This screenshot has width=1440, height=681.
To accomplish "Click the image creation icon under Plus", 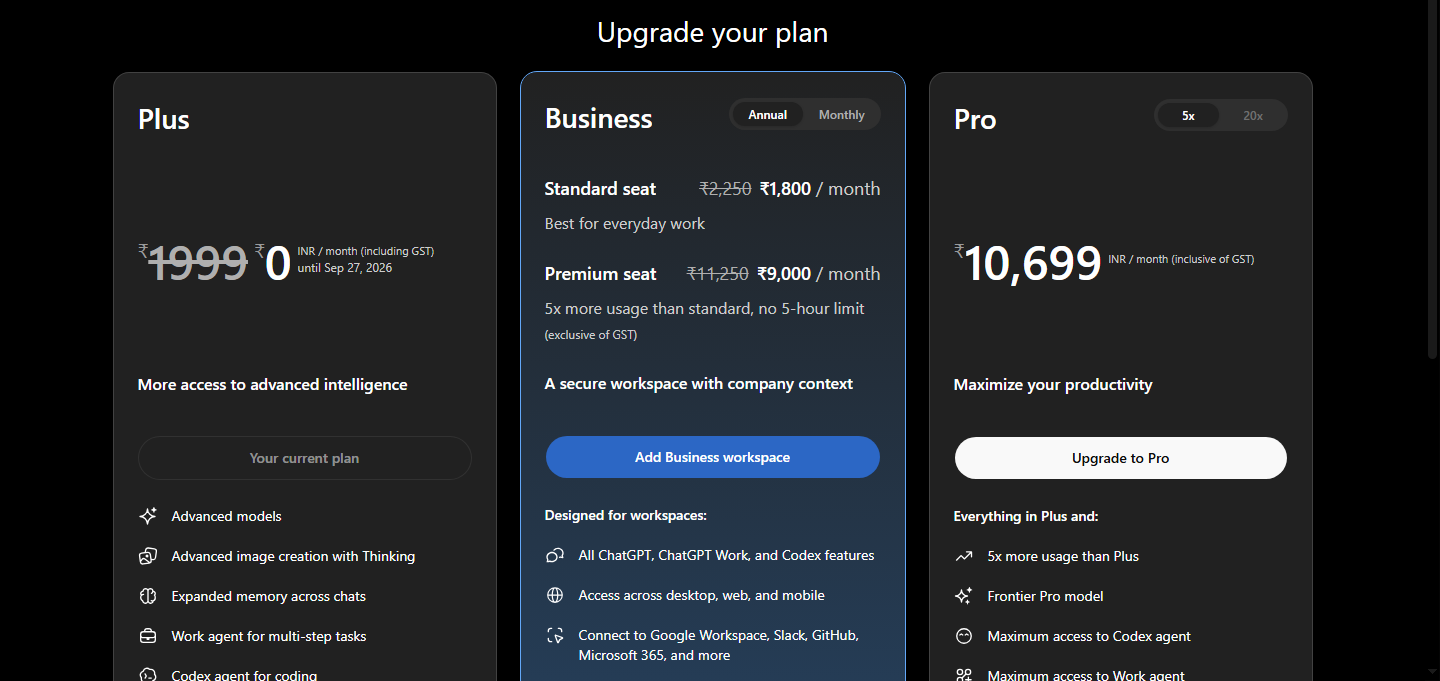I will click(148, 556).
